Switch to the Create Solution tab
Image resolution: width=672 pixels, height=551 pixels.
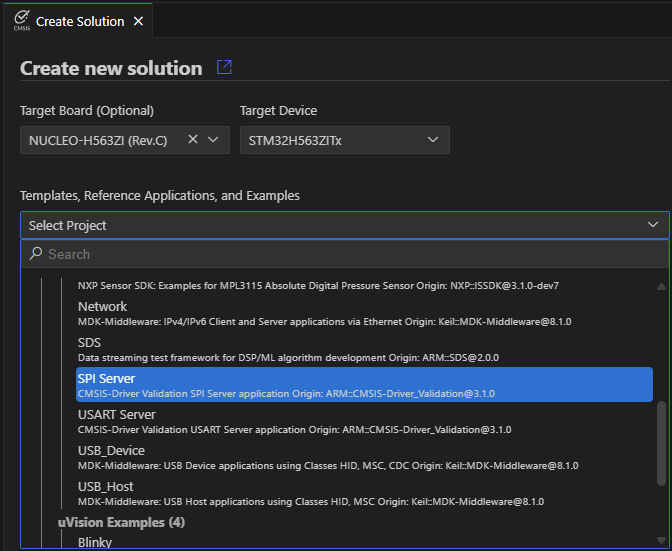(x=79, y=21)
